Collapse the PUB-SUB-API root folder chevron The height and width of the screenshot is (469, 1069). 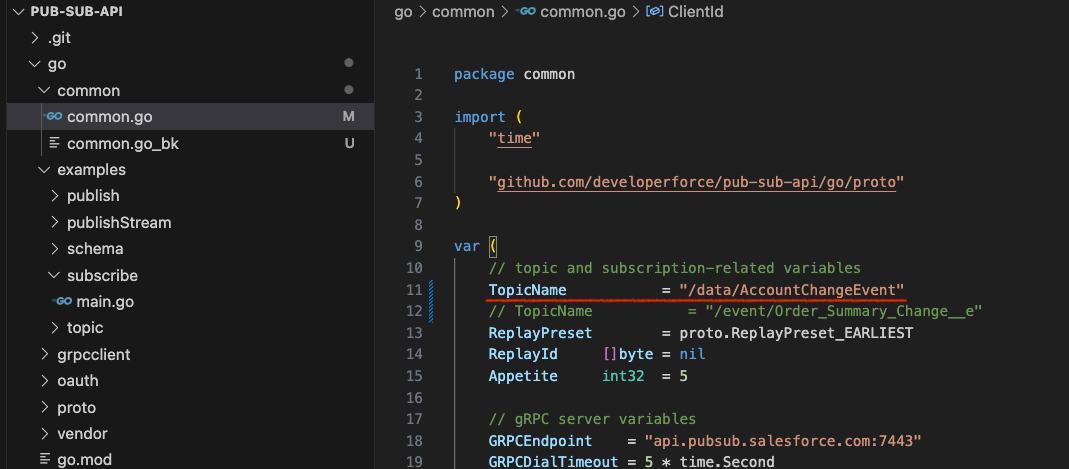pos(19,12)
